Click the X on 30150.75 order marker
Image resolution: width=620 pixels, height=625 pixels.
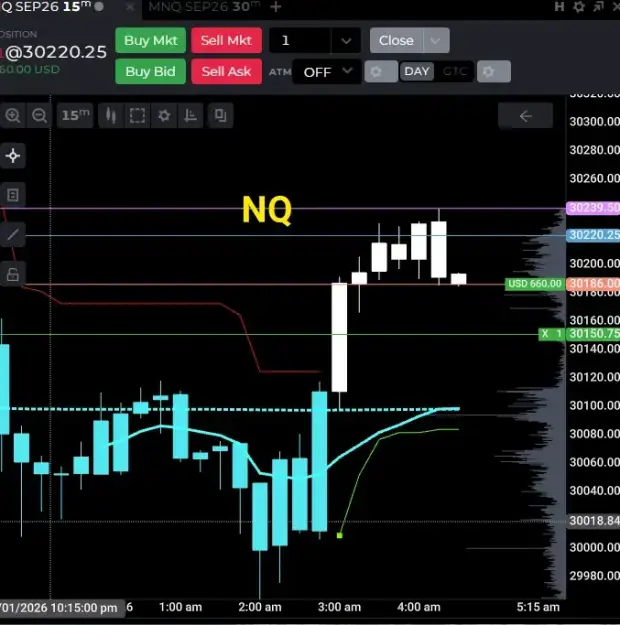pos(545,334)
